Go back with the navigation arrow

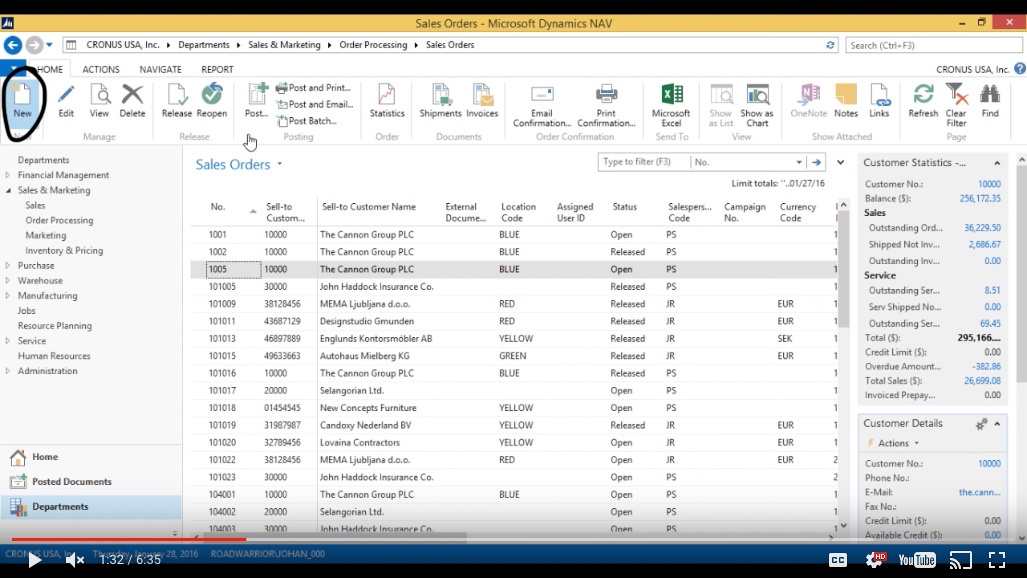pos(12,45)
